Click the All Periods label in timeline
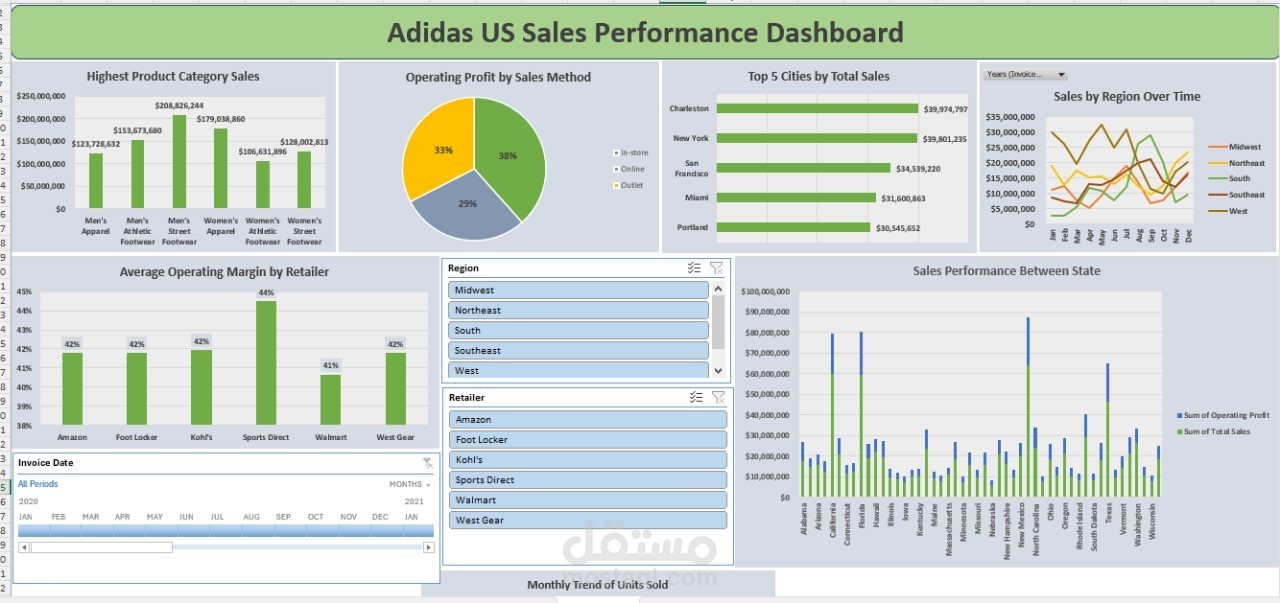The width and height of the screenshot is (1280, 603). pyautogui.click(x=38, y=484)
